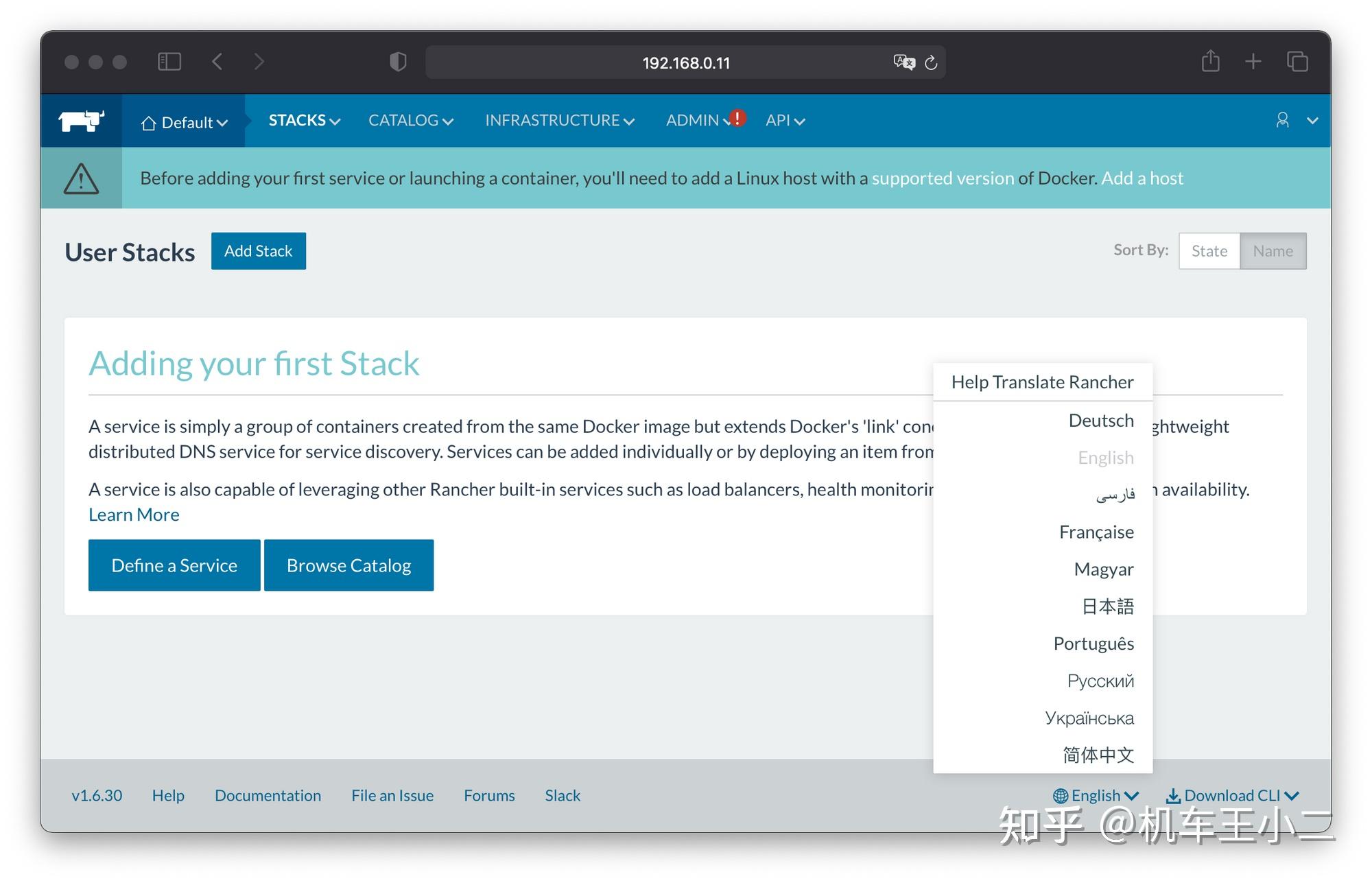1372x883 pixels.
Task: Open the user account avatar menu
Action: 1282,121
